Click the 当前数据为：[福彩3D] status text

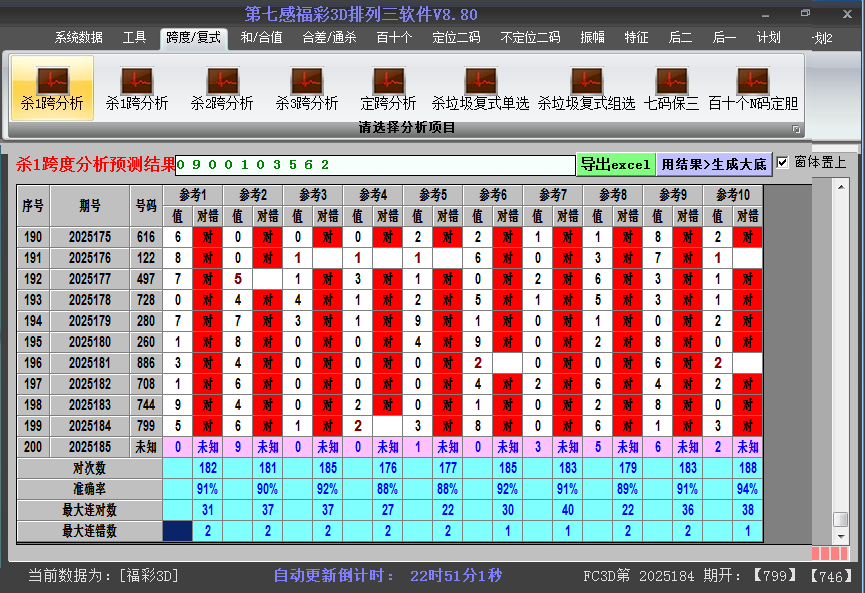(103, 576)
